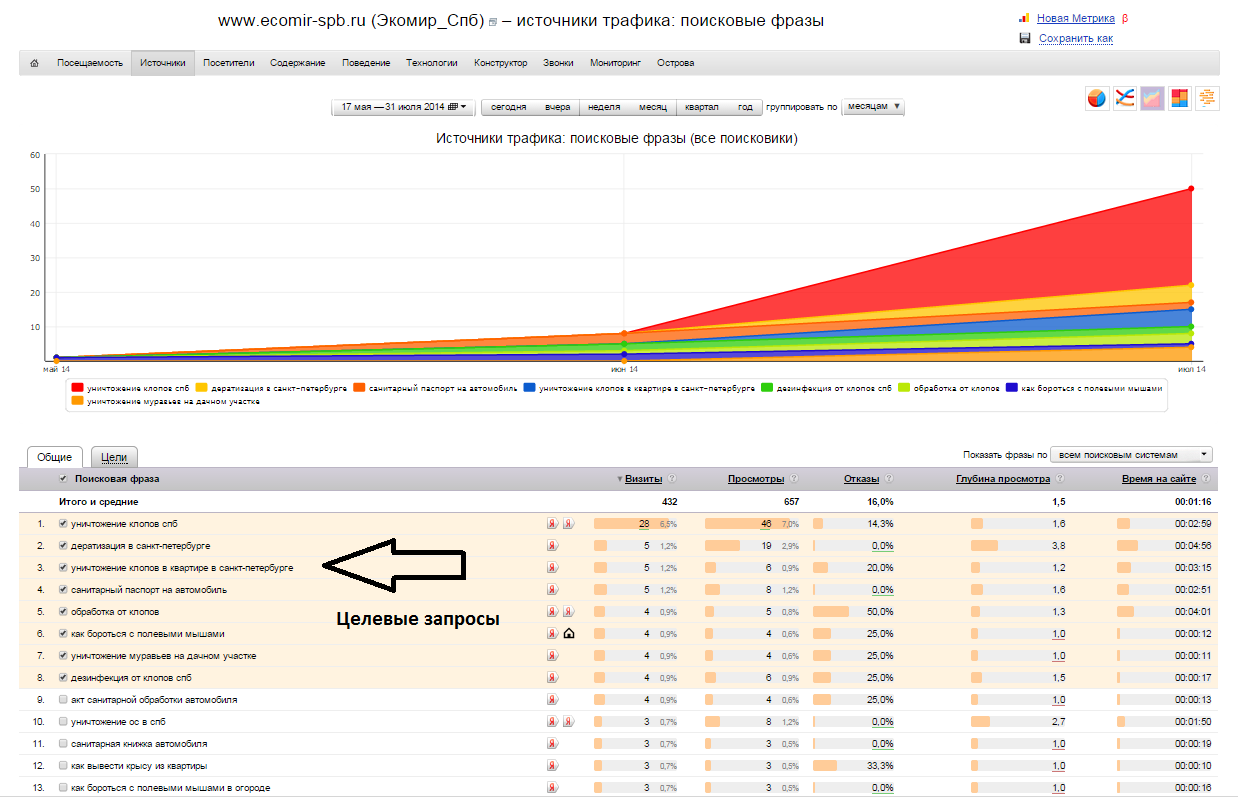1238x797 pixels.
Task: Click the Новая Метрика chart icon
Action: tap(1024, 18)
